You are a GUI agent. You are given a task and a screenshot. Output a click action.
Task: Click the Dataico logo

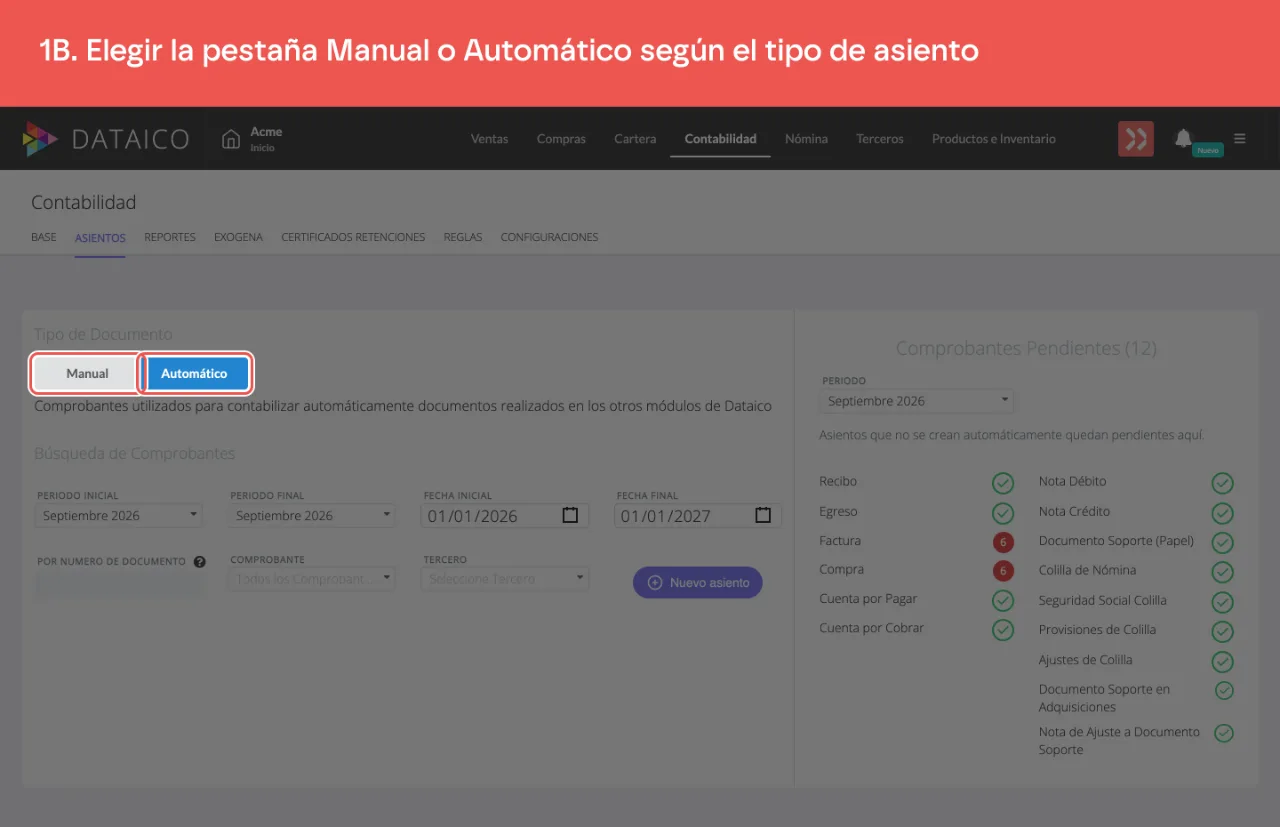click(106, 139)
